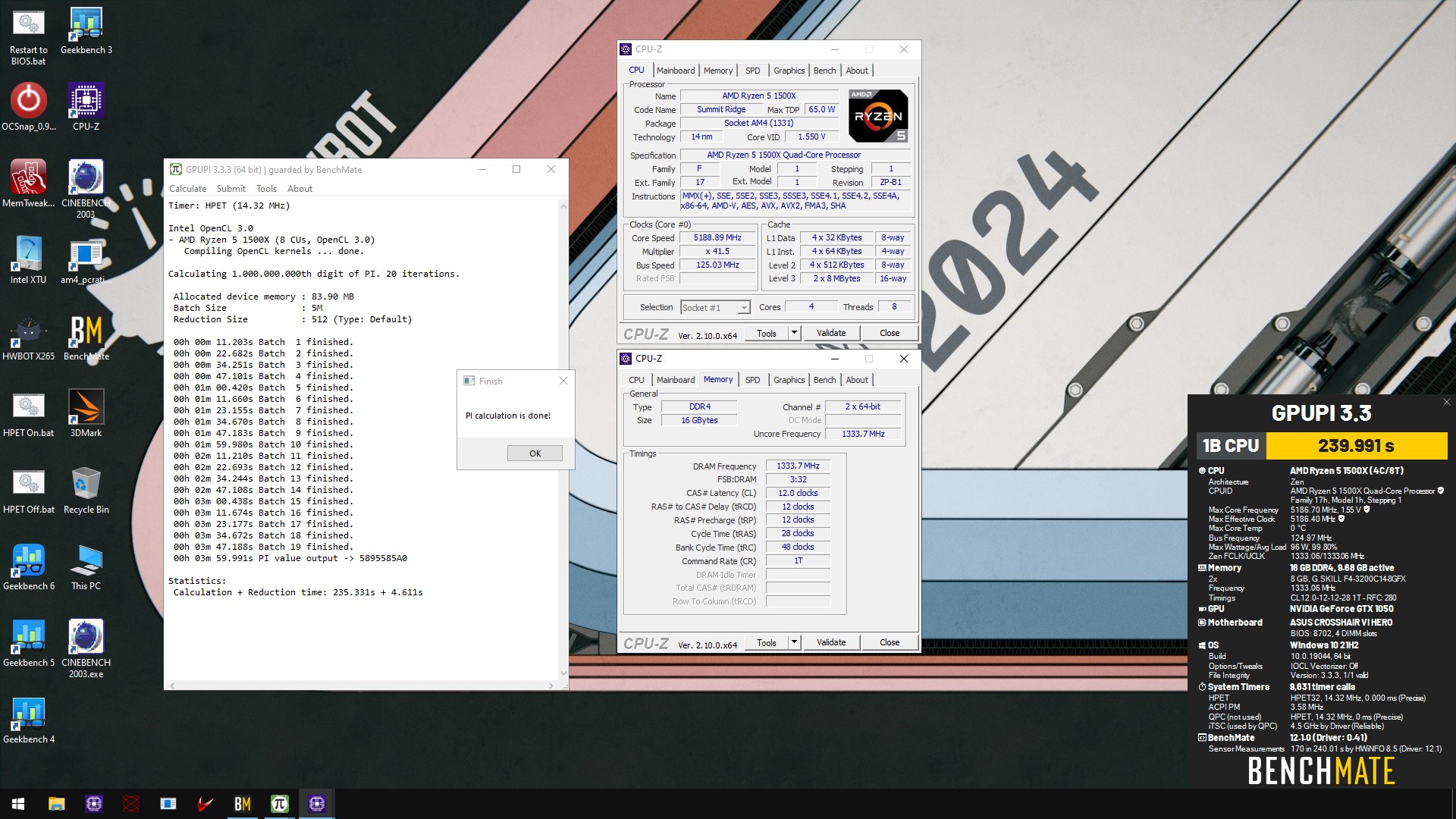Open the BenchMate desktop icon

(x=86, y=337)
